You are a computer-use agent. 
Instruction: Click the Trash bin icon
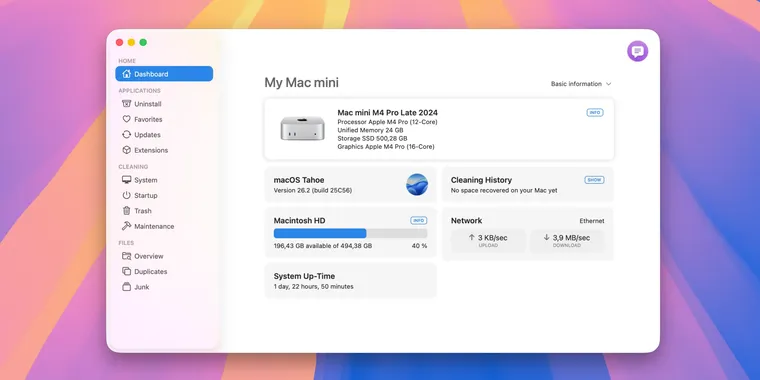coord(127,210)
